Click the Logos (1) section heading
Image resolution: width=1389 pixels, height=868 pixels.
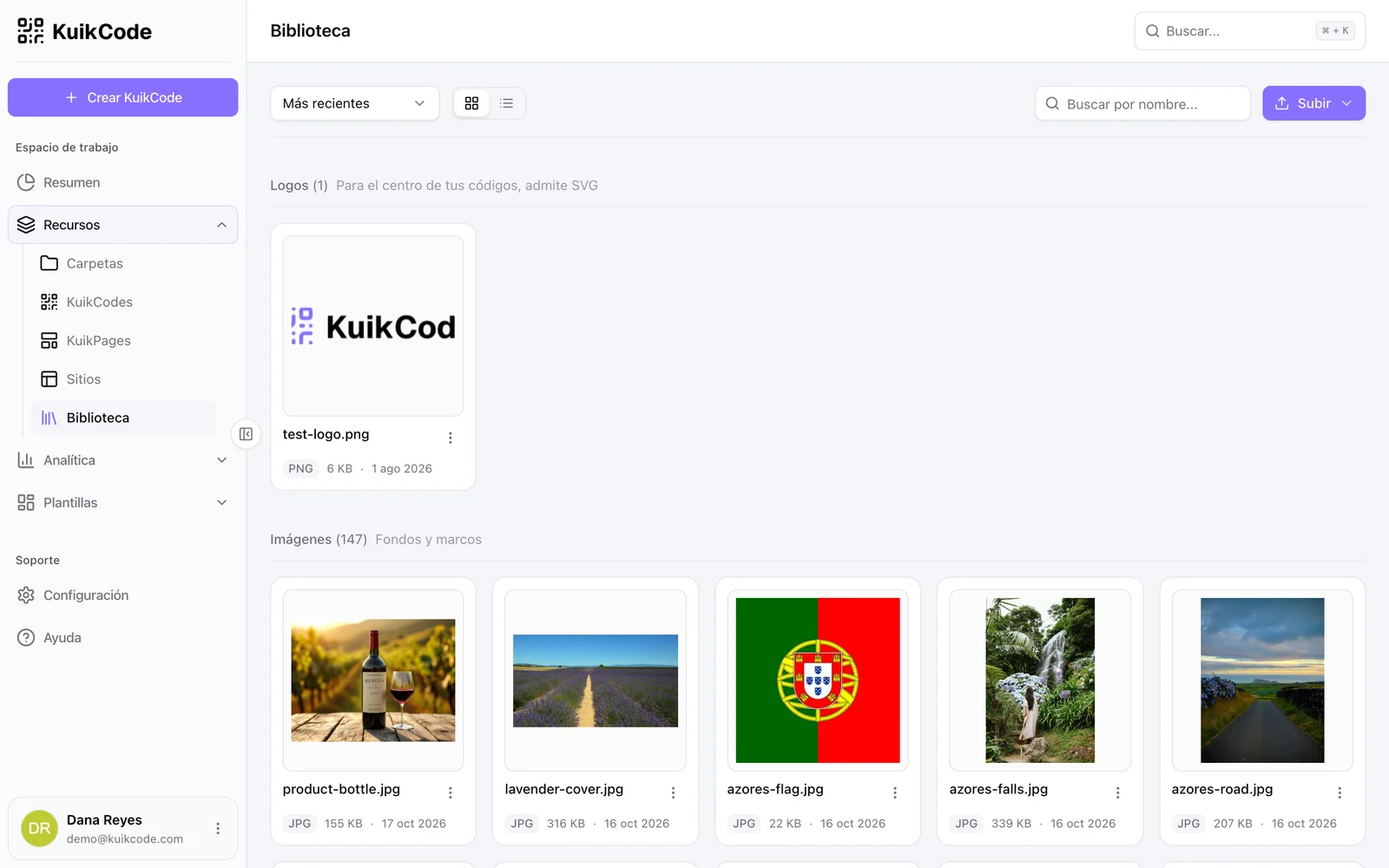click(299, 185)
